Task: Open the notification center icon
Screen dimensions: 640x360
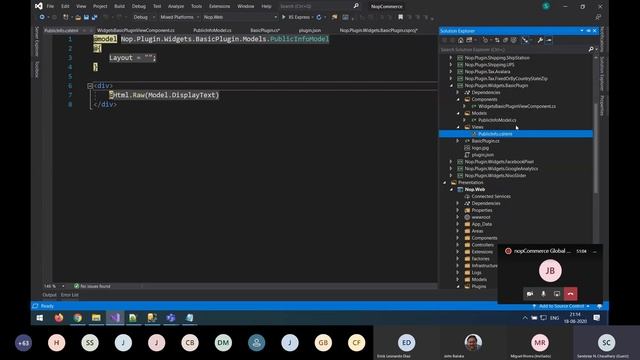Action: pyautogui.click(x=597, y=318)
